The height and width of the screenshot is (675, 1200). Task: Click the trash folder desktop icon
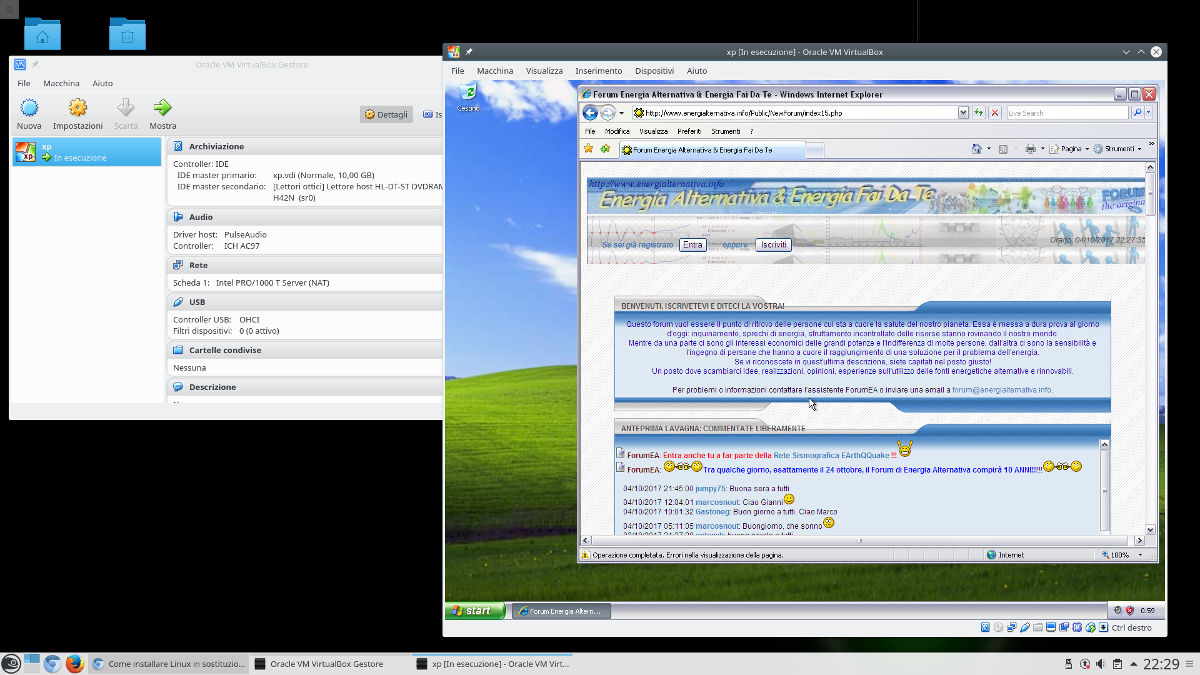click(127, 34)
